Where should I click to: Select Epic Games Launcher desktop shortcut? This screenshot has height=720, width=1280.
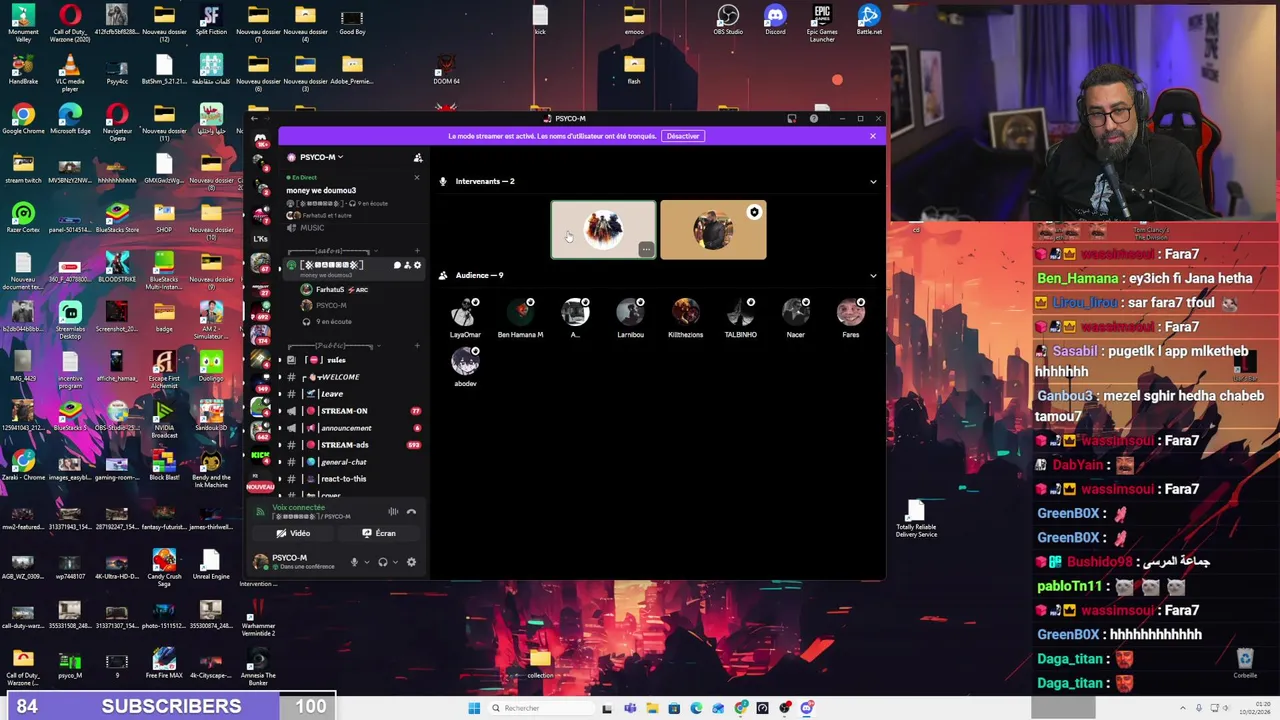pyautogui.click(x=822, y=23)
